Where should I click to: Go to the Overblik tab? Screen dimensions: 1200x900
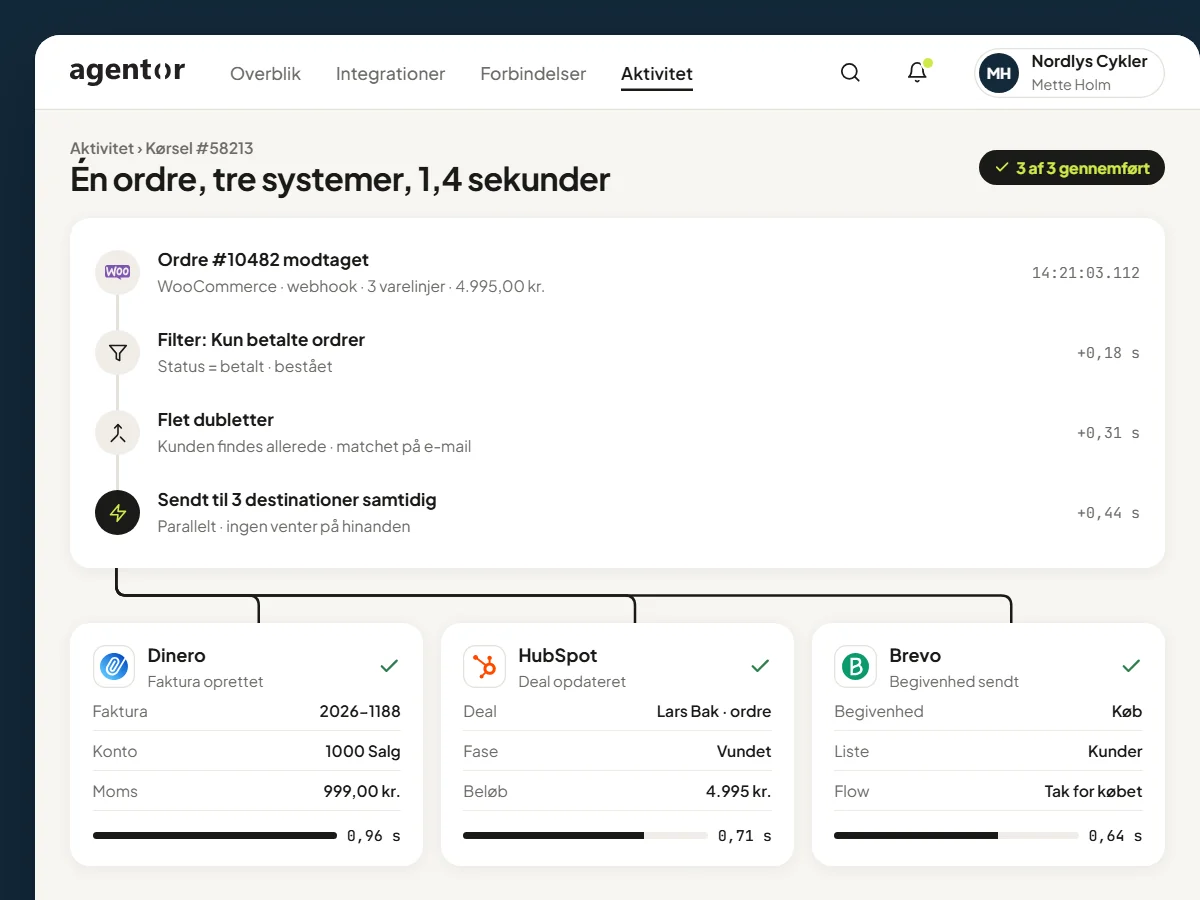[265, 74]
